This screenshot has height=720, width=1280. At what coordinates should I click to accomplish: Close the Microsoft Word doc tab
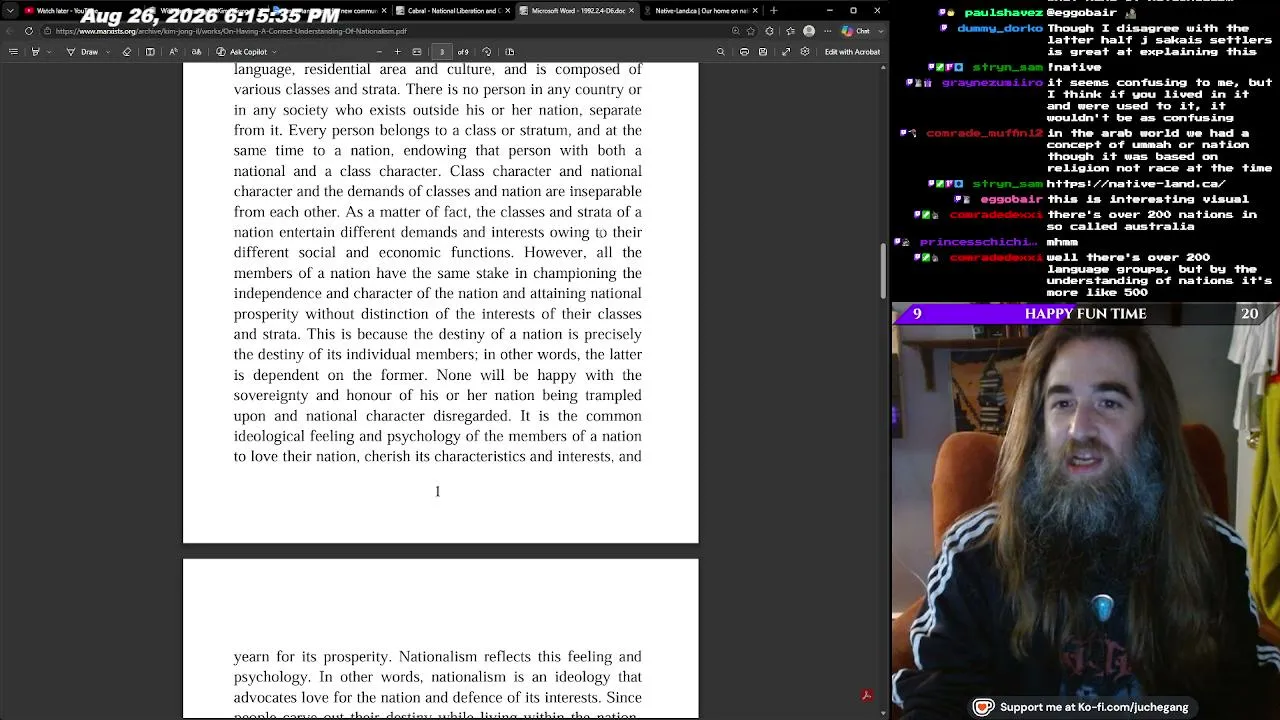coord(631,11)
